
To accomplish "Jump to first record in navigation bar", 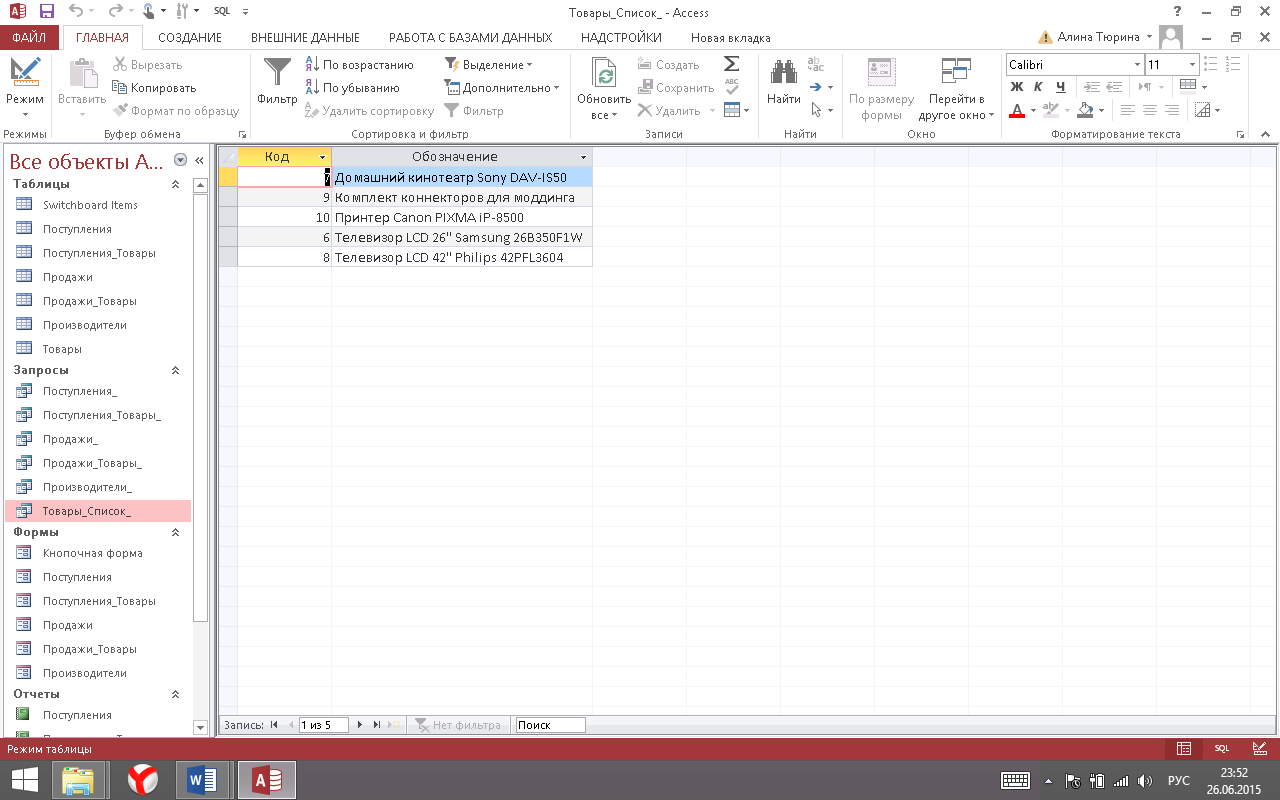I will click(x=274, y=725).
